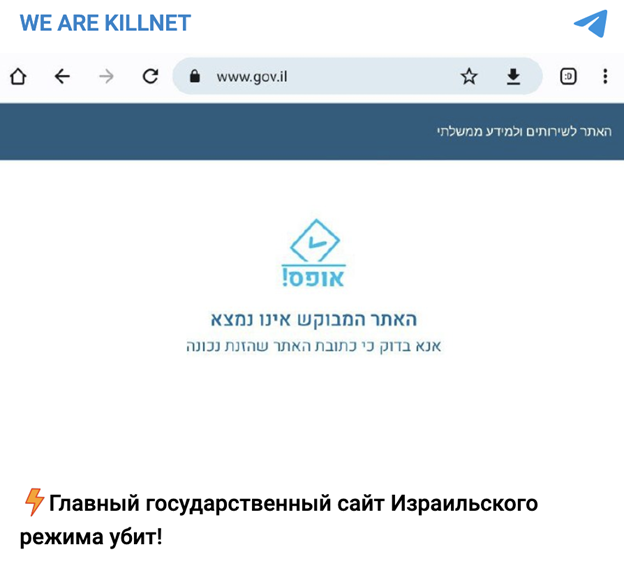Click the Telegram paper plane logo
The image size is (624, 577).
(x=591, y=23)
